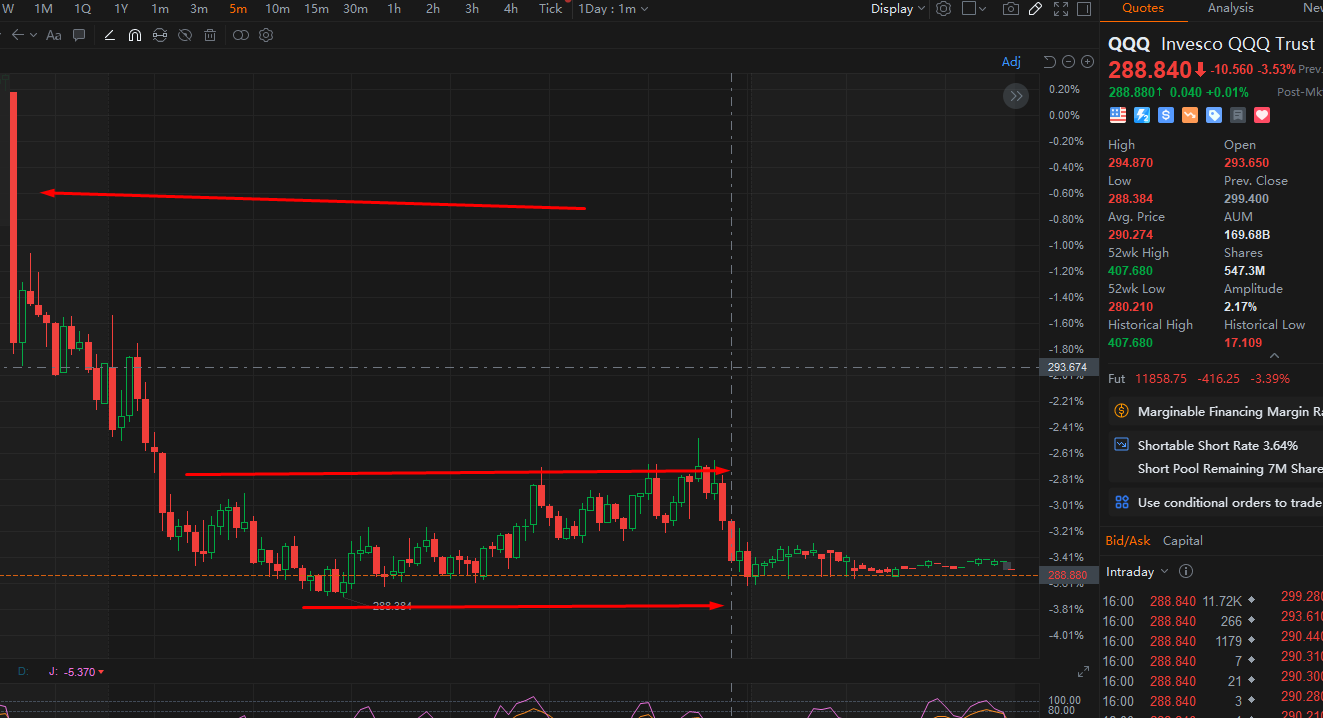
Task: Toggle magnet snap mode for drawings
Action: 135,35
